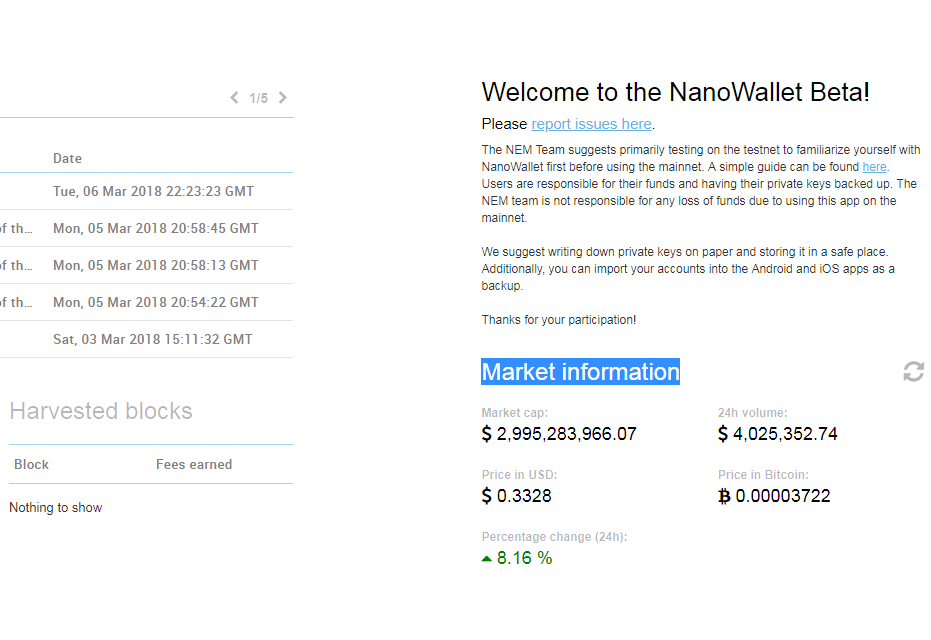Click the 1/5 page indicator
931x640 pixels.
pyautogui.click(x=258, y=98)
